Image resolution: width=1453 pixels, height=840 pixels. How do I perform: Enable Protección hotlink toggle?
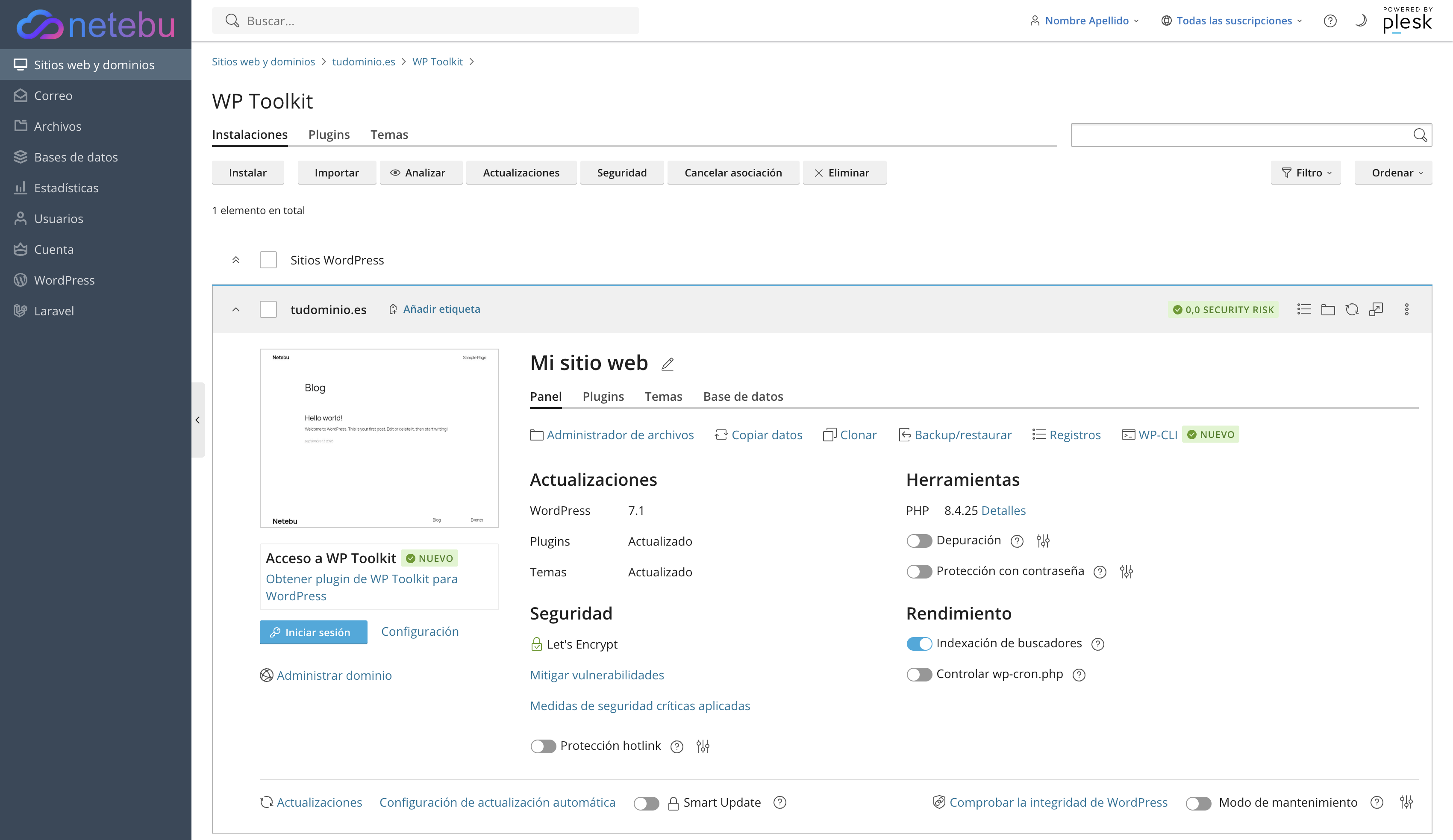[543, 746]
